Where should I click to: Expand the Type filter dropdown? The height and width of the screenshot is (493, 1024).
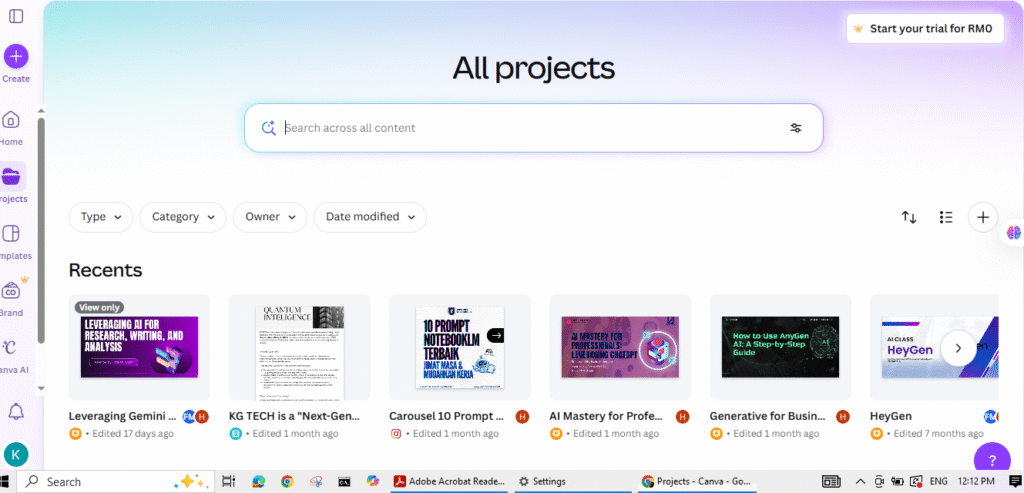click(101, 217)
